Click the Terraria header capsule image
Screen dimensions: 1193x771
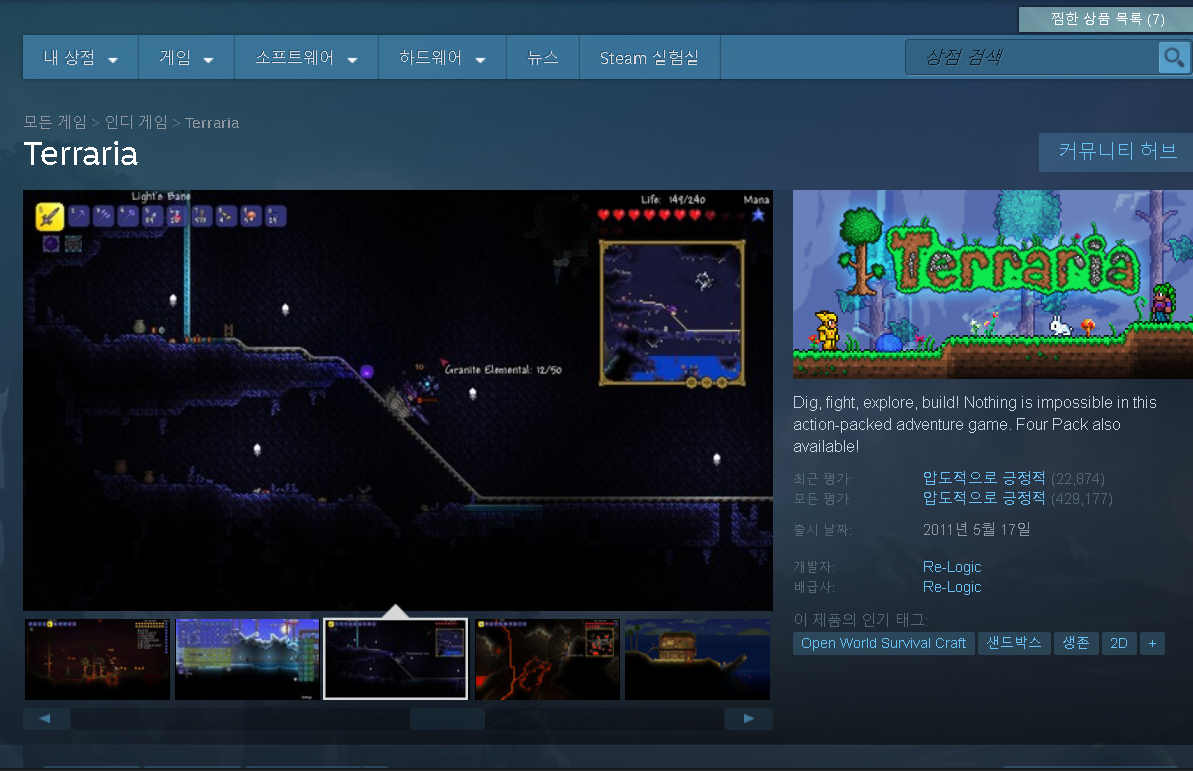click(993, 285)
